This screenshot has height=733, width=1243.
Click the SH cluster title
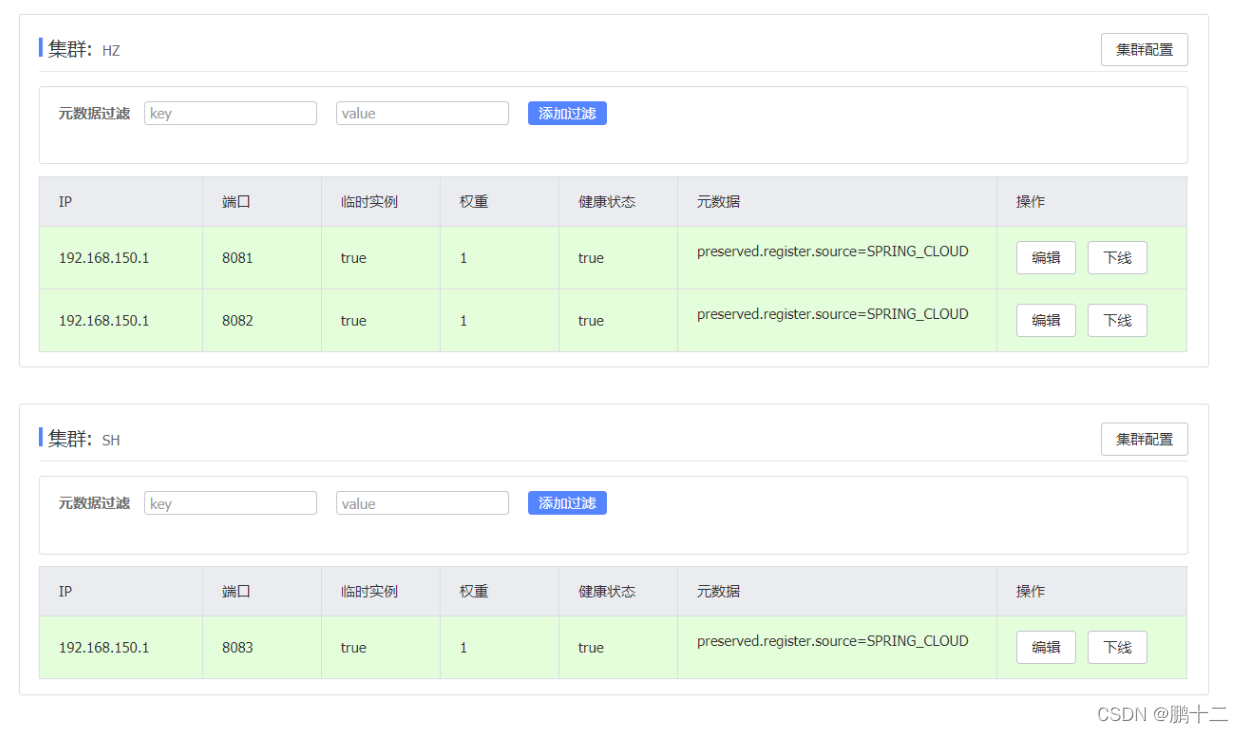point(84,438)
